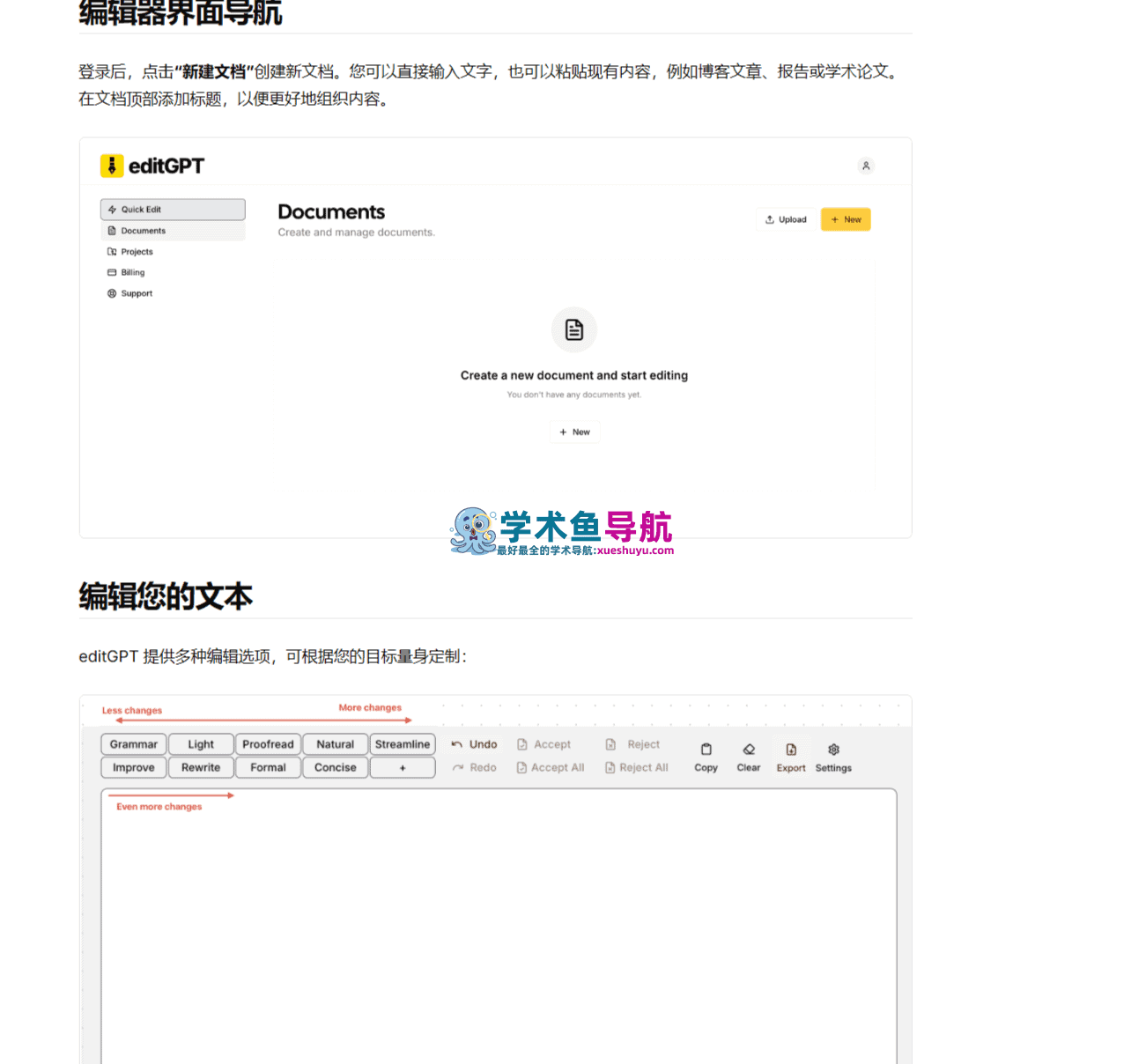This screenshot has width=1124, height=1064.
Task: Click Undo in the editor toolbar
Action: pyautogui.click(x=474, y=744)
